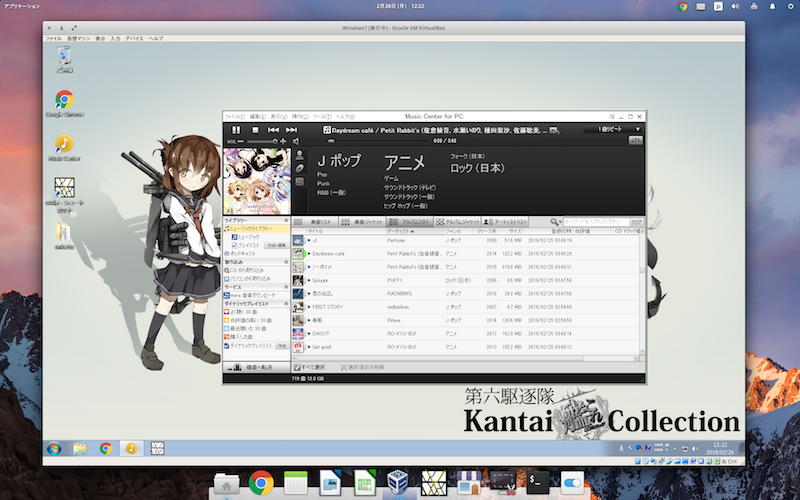Viewport: 800px width, 500px height.
Task: Expand the Splurge album row
Action: [309, 280]
